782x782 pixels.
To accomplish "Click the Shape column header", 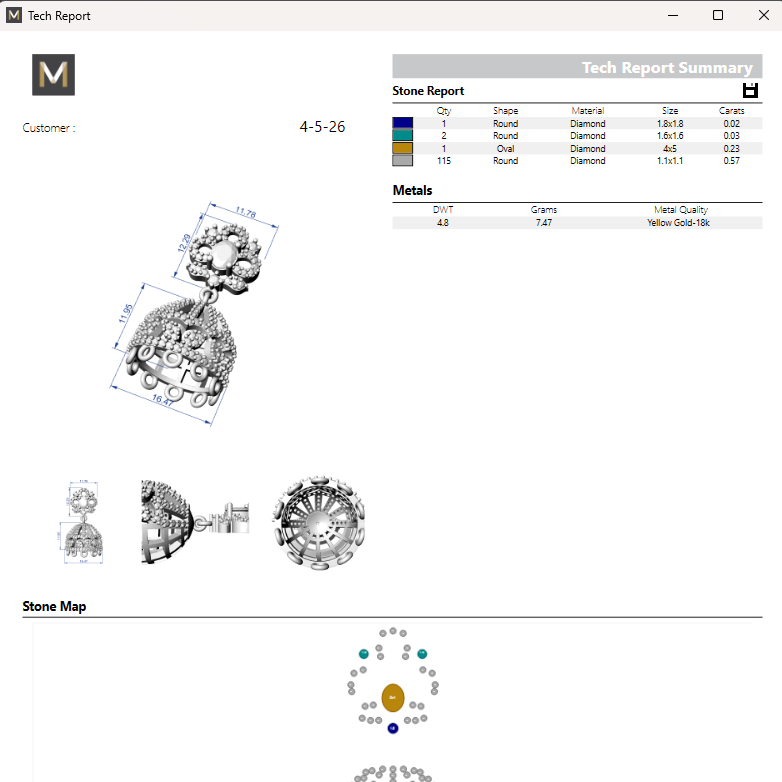I will pyautogui.click(x=506, y=111).
